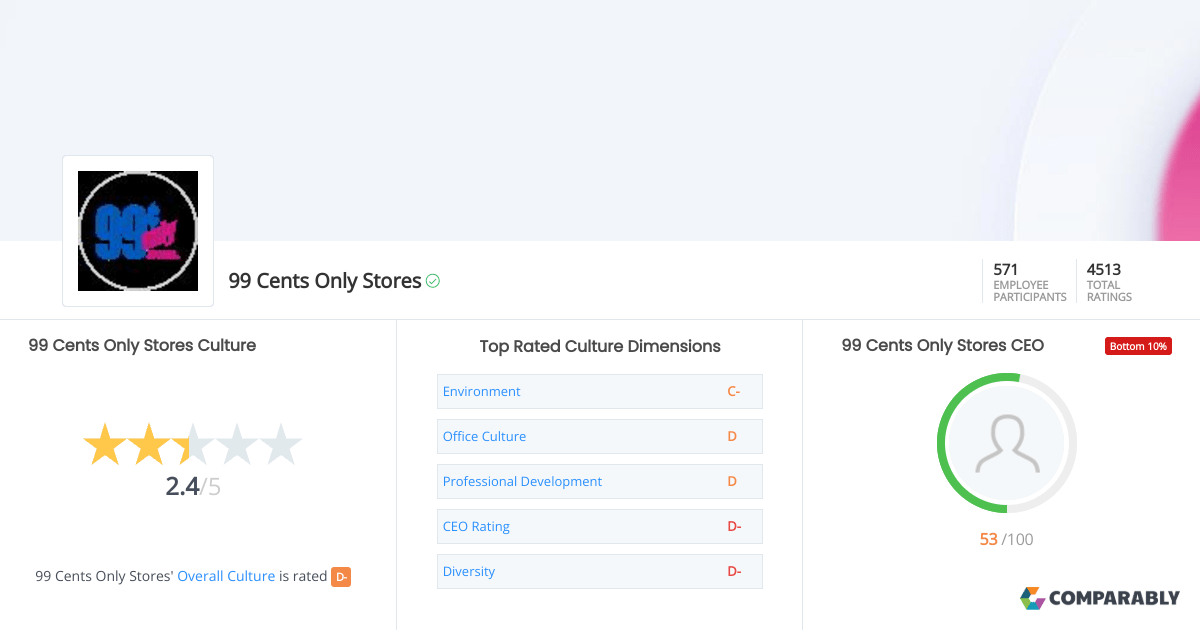Open the Overall Culture link
The width and height of the screenshot is (1200, 630).
[x=226, y=576]
